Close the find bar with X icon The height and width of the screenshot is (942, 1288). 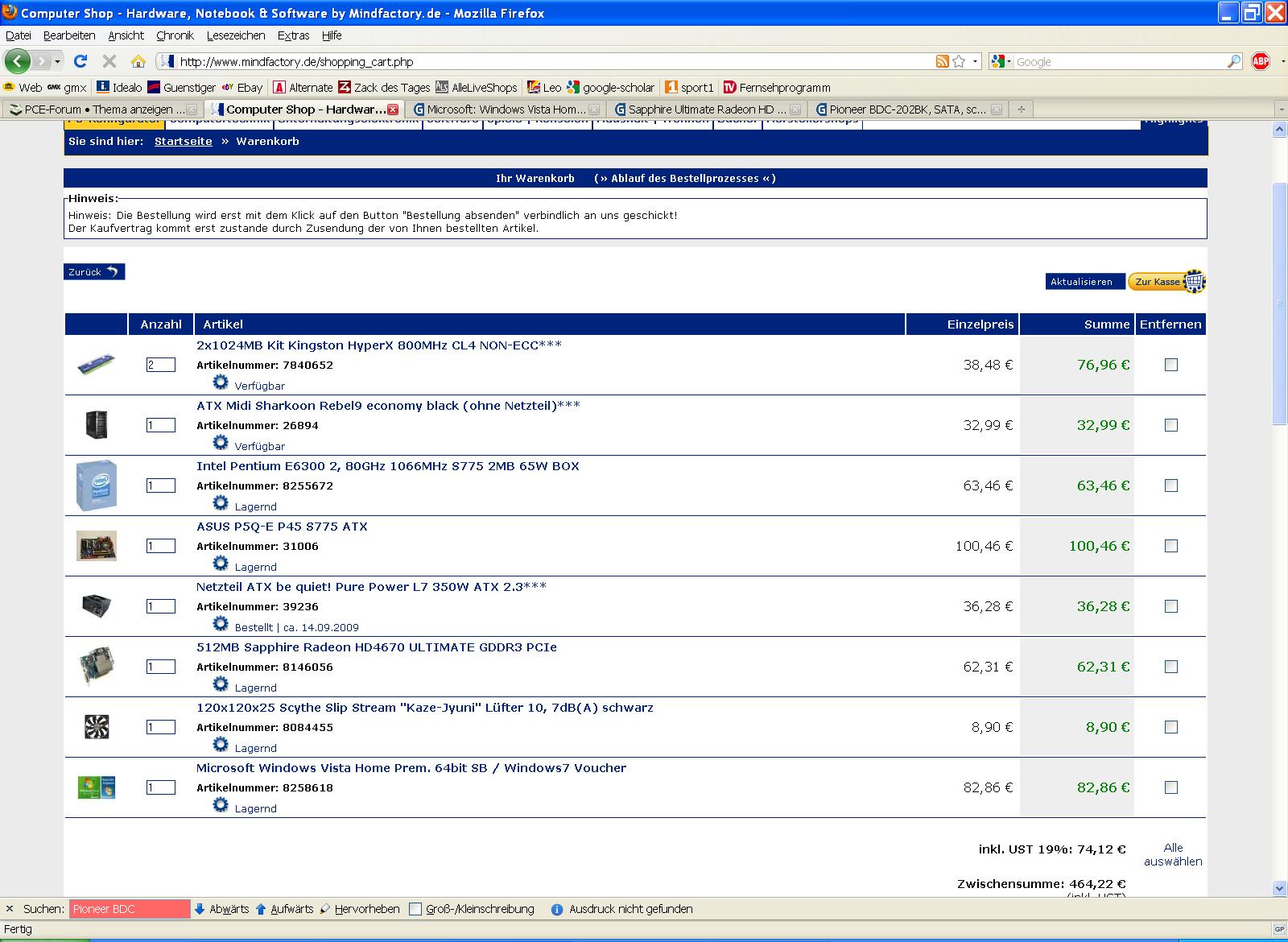pyautogui.click(x=10, y=909)
